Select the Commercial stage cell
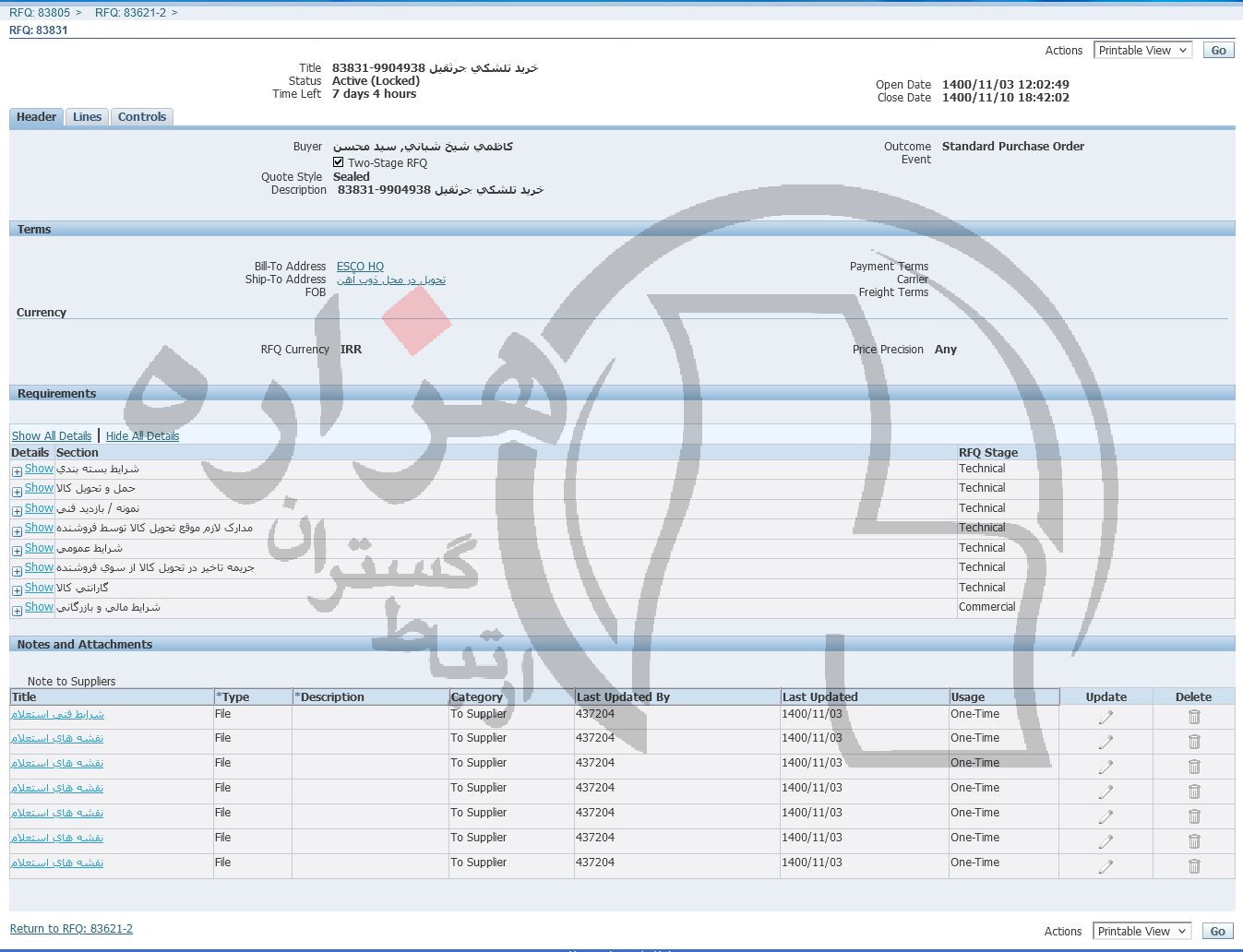 986,607
